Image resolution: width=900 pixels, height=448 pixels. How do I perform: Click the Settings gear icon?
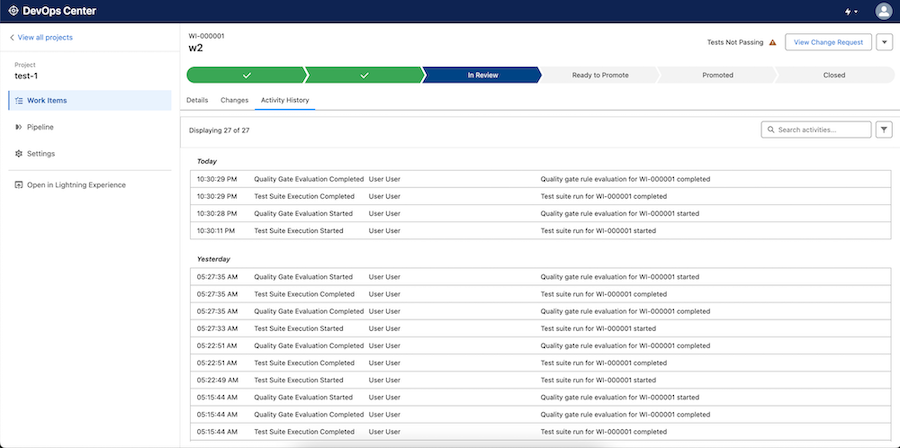point(19,154)
